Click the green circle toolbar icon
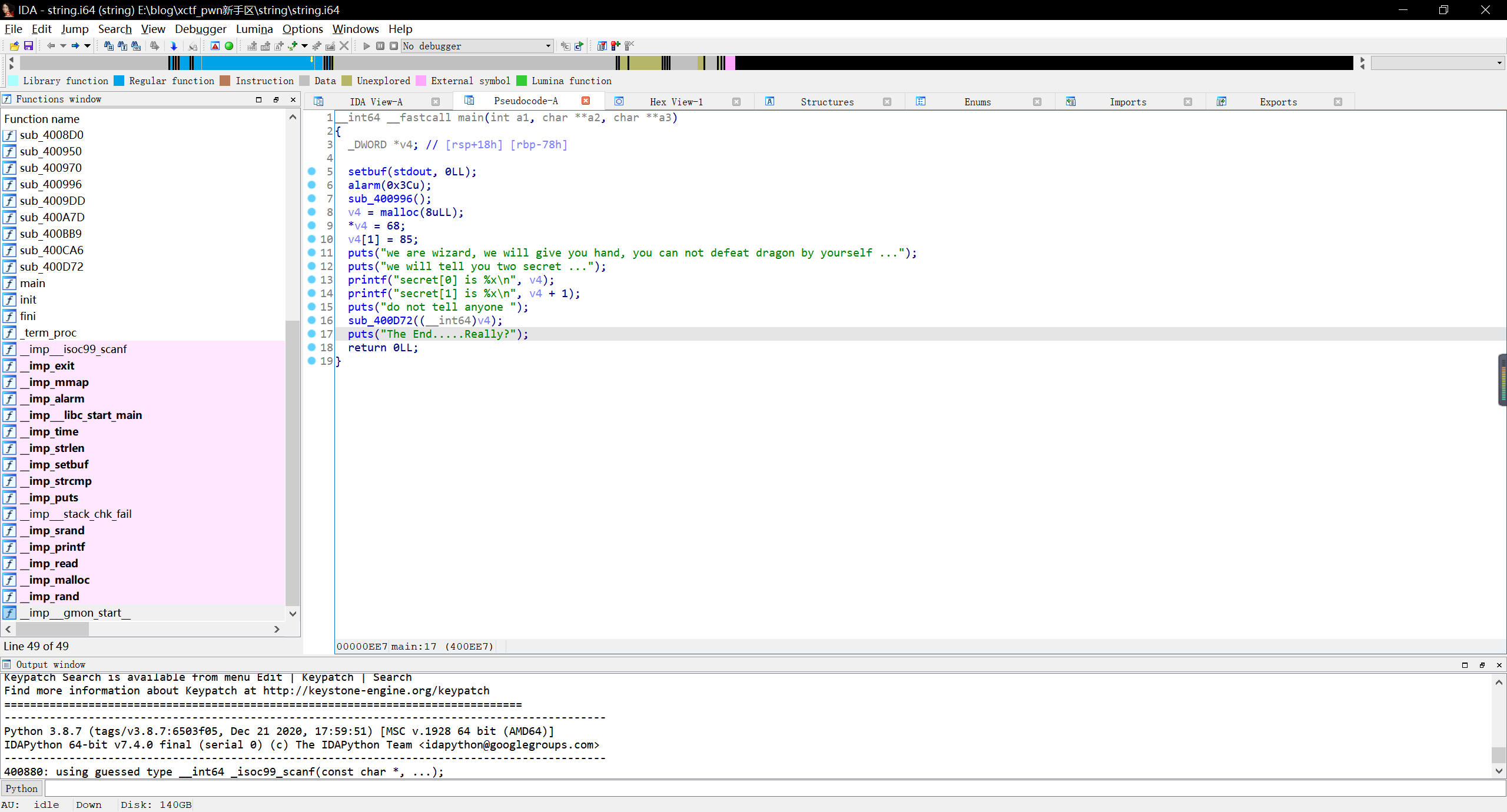The width and height of the screenshot is (1507, 812). tap(229, 46)
